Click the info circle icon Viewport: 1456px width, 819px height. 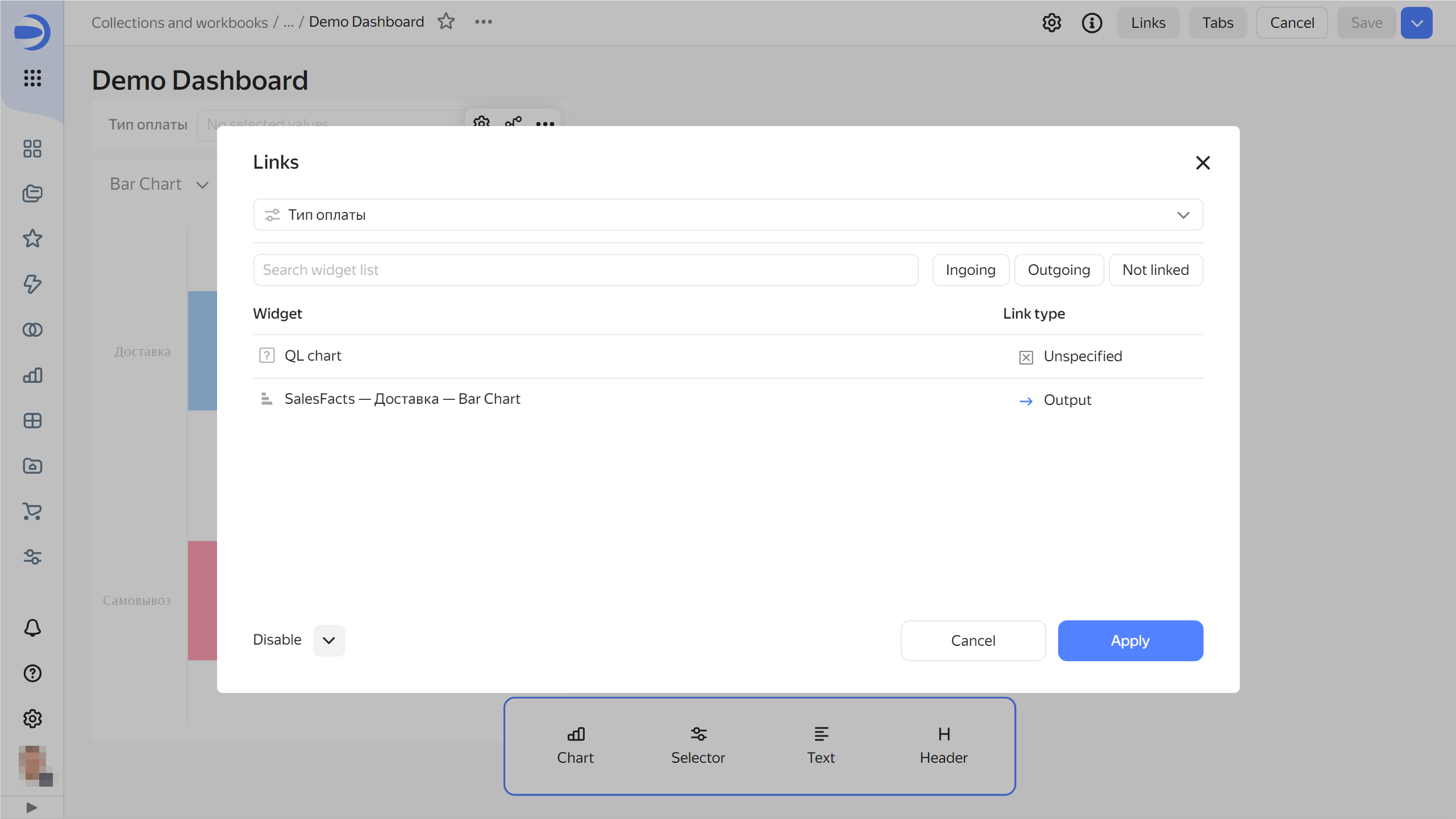(1091, 23)
